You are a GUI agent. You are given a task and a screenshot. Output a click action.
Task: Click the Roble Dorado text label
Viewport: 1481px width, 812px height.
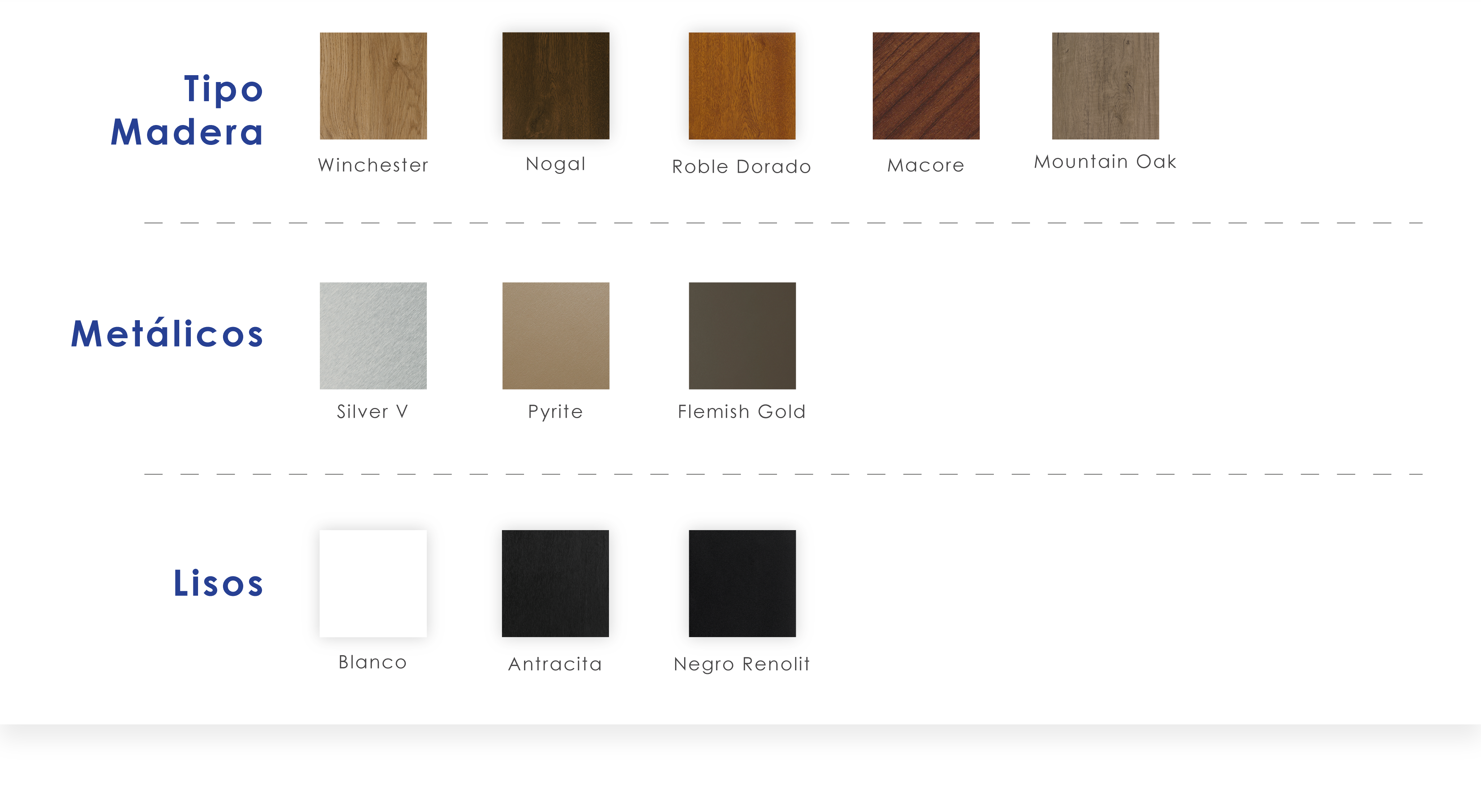pyautogui.click(x=742, y=167)
